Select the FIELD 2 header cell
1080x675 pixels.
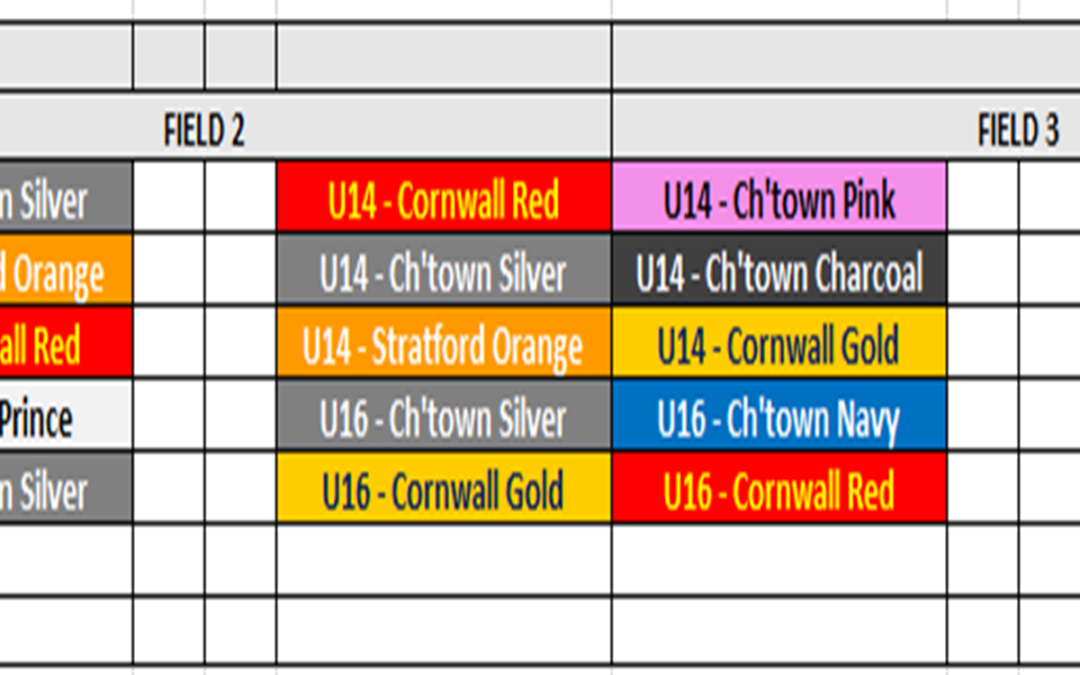[x=305, y=127]
